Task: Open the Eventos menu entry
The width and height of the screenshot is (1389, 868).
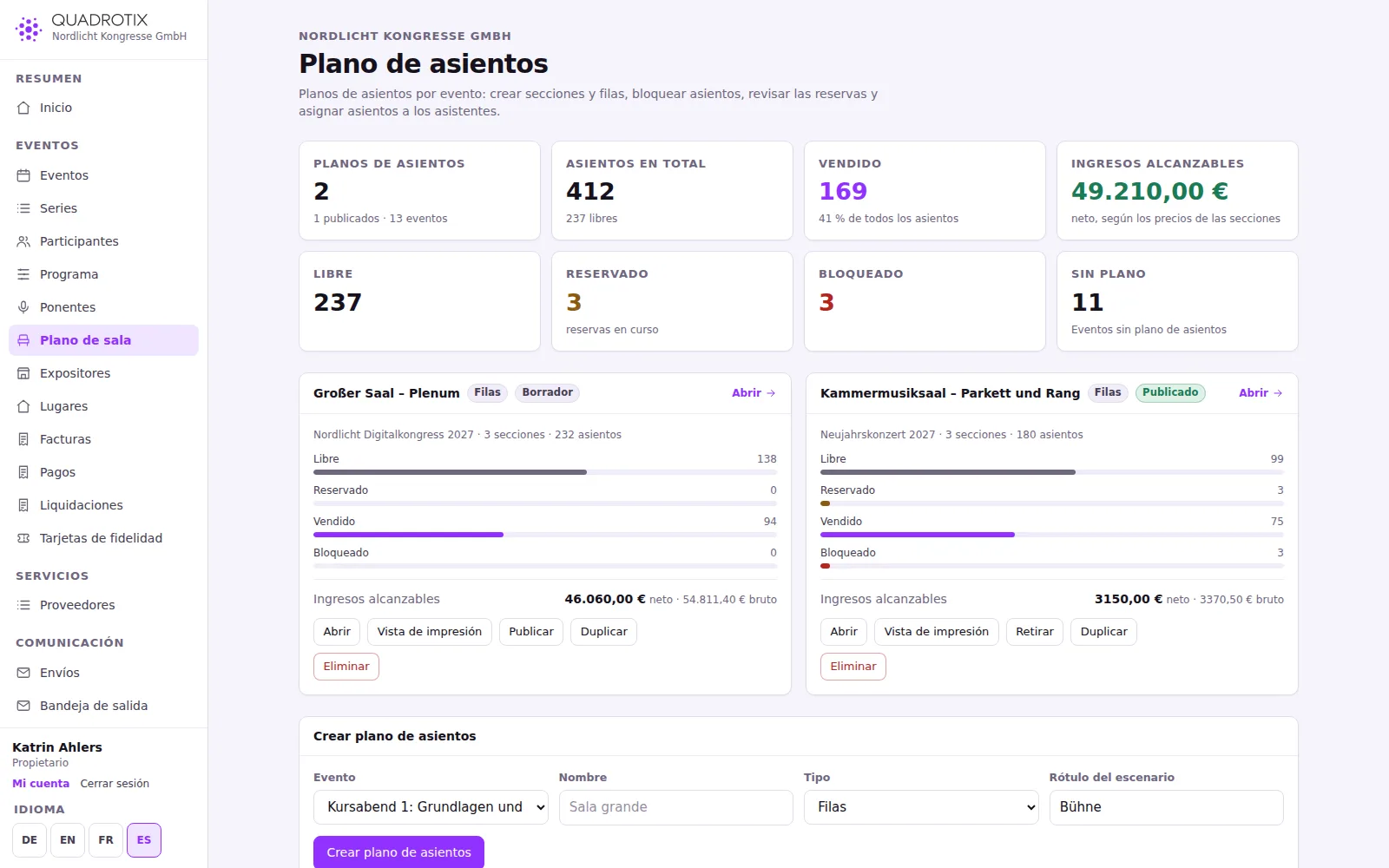Action: click(103, 175)
